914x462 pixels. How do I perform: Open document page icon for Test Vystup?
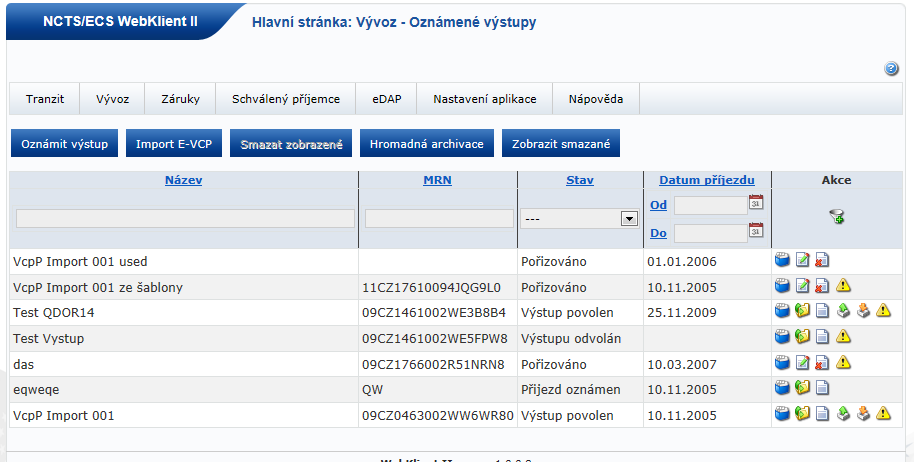(821, 338)
